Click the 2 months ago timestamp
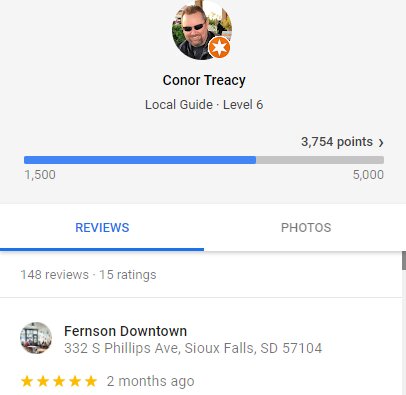The image size is (406, 395). (150, 381)
